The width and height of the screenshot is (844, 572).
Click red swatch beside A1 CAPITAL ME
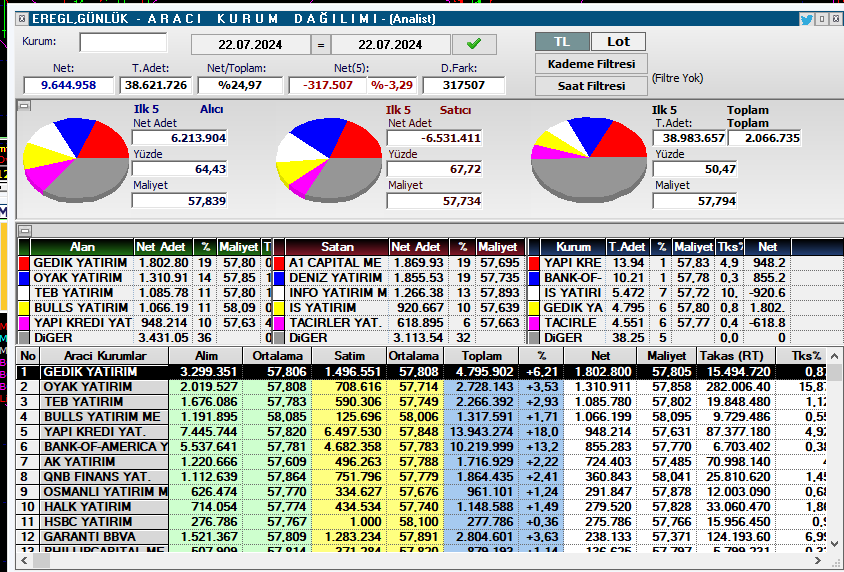tap(279, 263)
